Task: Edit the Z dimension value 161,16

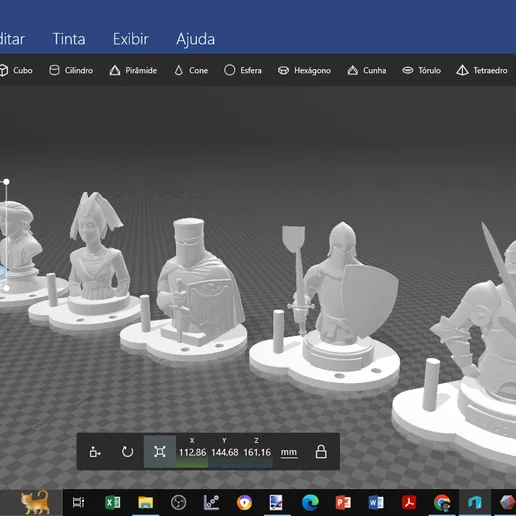Action: click(x=257, y=452)
